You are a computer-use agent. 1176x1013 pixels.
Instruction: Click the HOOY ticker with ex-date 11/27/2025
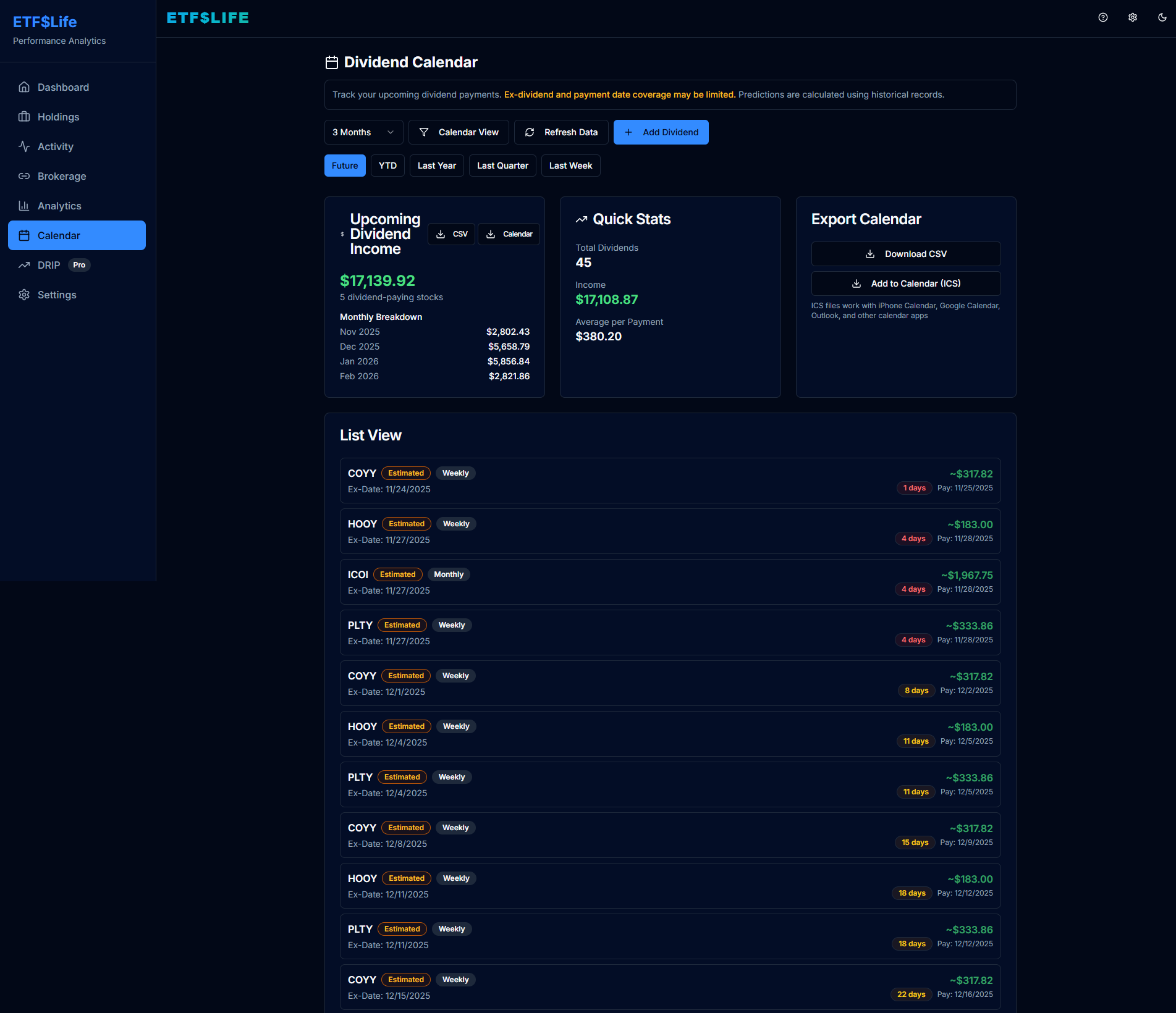362,524
